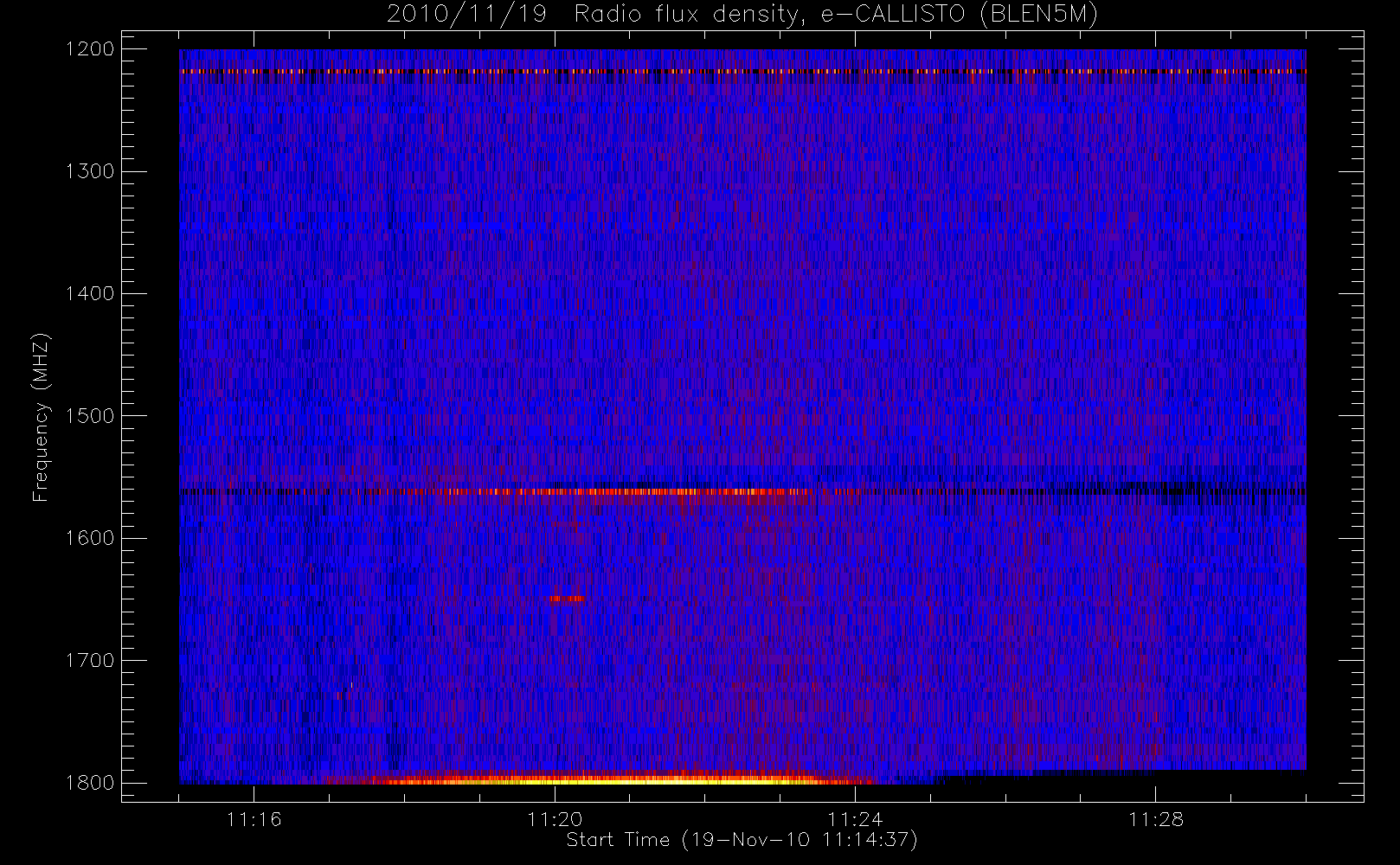Screen dimensions: 1400x865
Task: Click the plot title "Radio flux density, e-CALLISTO (BLEN5M)"
Action: 836,15
